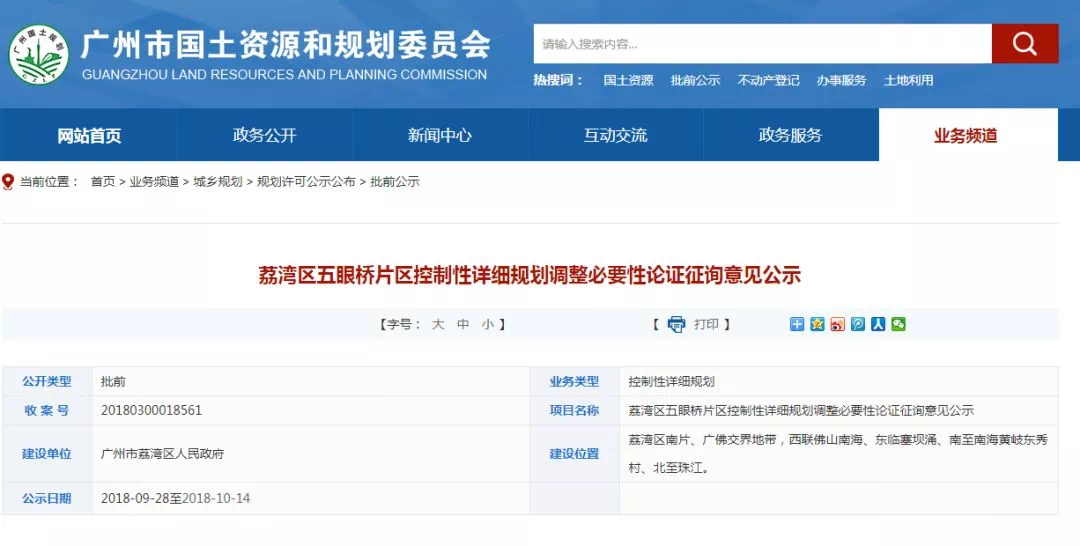The height and width of the screenshot is (546, 1080).
Task: Go to 批前公示 in breadcrumb
Action: (x=395, y=182)
